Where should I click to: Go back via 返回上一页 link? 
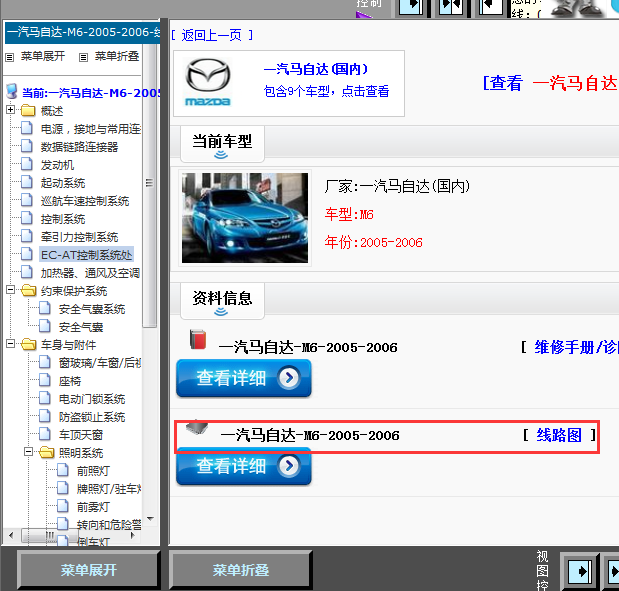tap(212, 36)
